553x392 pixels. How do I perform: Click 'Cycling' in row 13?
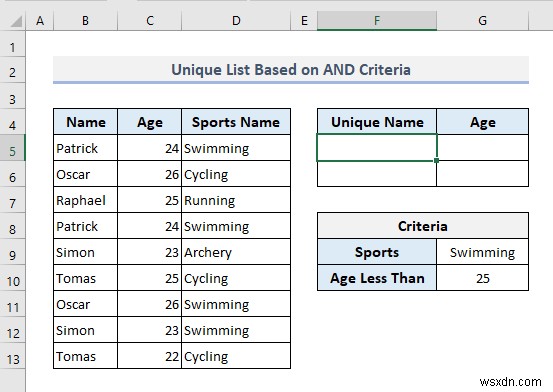(x=236, y=356)
